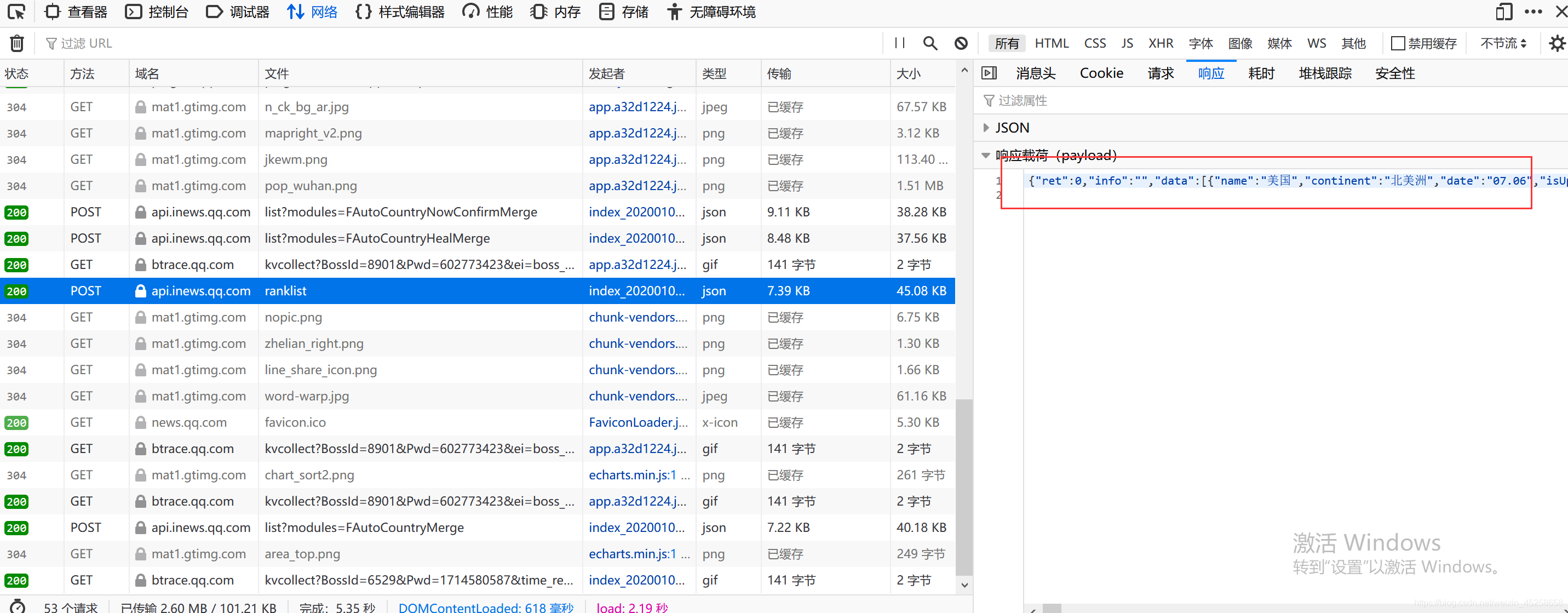Switch to the 消息头 headers tab
1568x613 pixels.
coord(1036,73)
